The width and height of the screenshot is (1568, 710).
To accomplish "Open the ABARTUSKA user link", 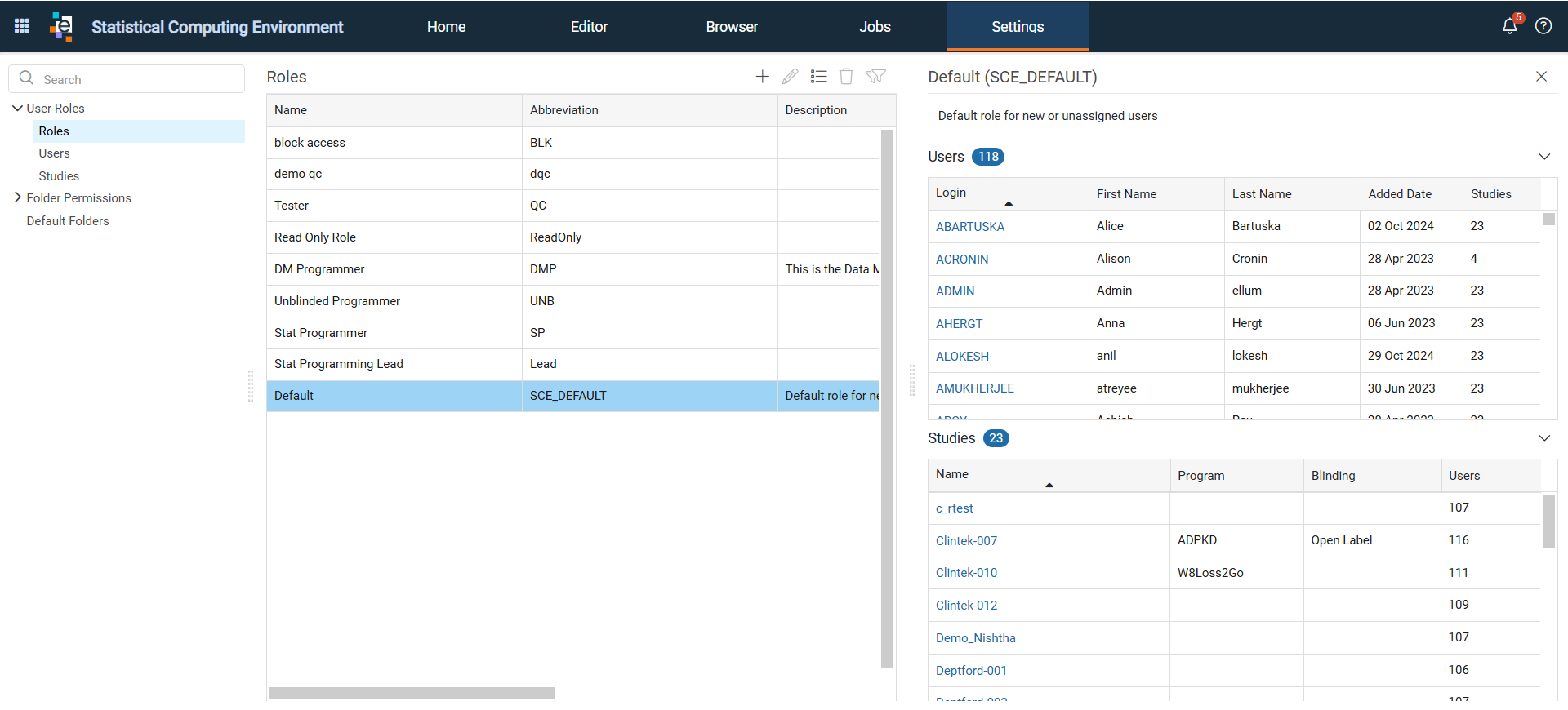I will 970,226.
